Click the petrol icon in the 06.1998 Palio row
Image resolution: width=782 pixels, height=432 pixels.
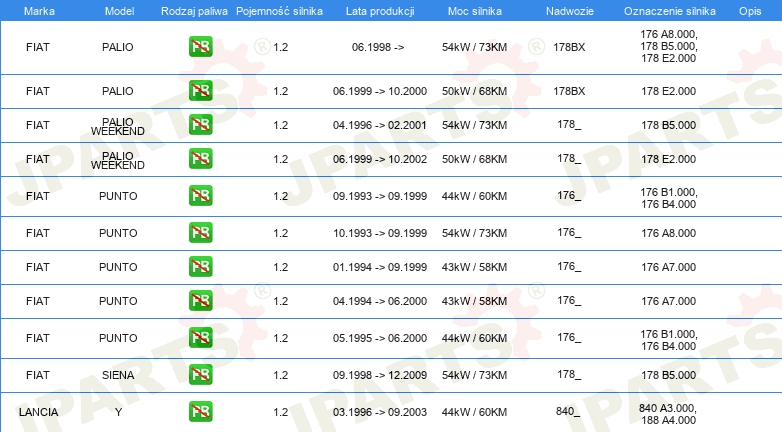200,47
